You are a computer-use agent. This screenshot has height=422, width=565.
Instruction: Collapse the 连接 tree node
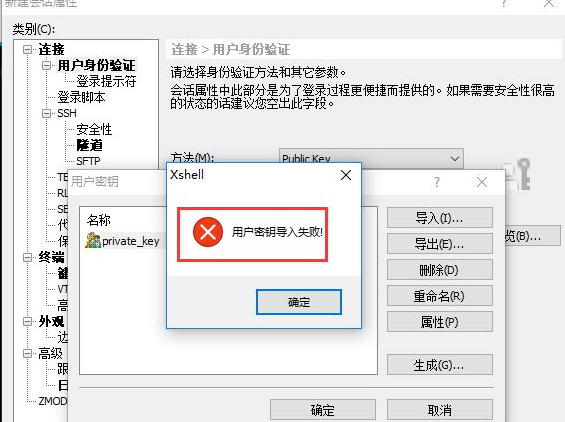(28, 49)
